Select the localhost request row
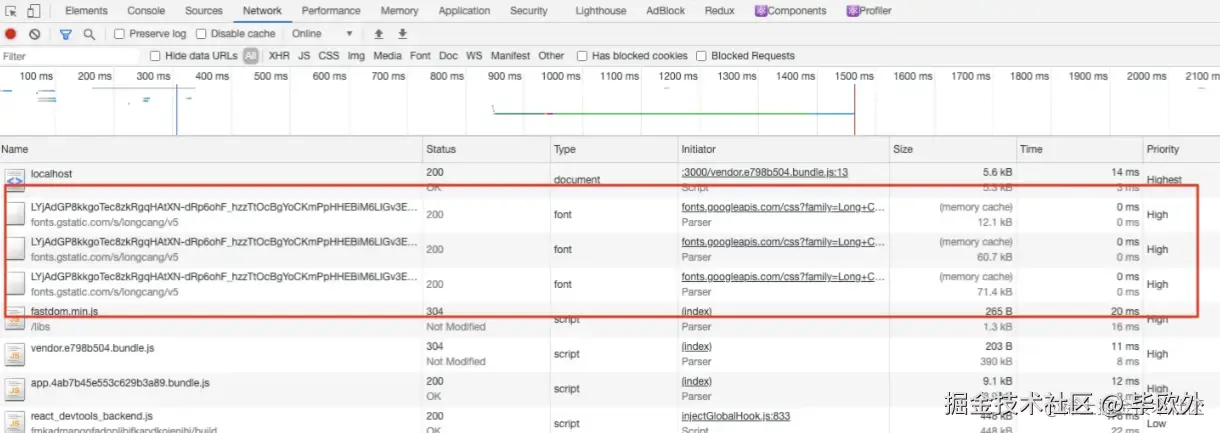The width and height of the screenshot is (1220, 433). 610,179
